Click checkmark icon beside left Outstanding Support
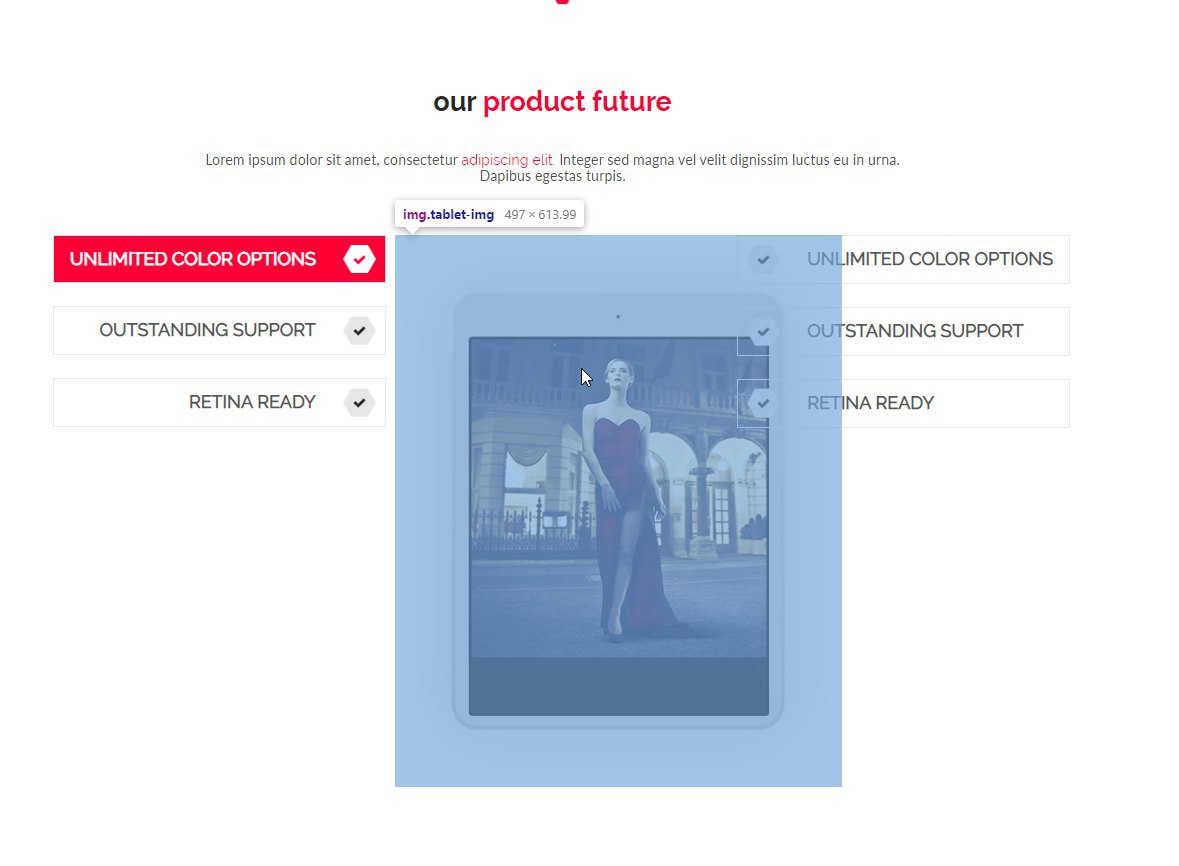1179x866 pixels. coord(359,331)
